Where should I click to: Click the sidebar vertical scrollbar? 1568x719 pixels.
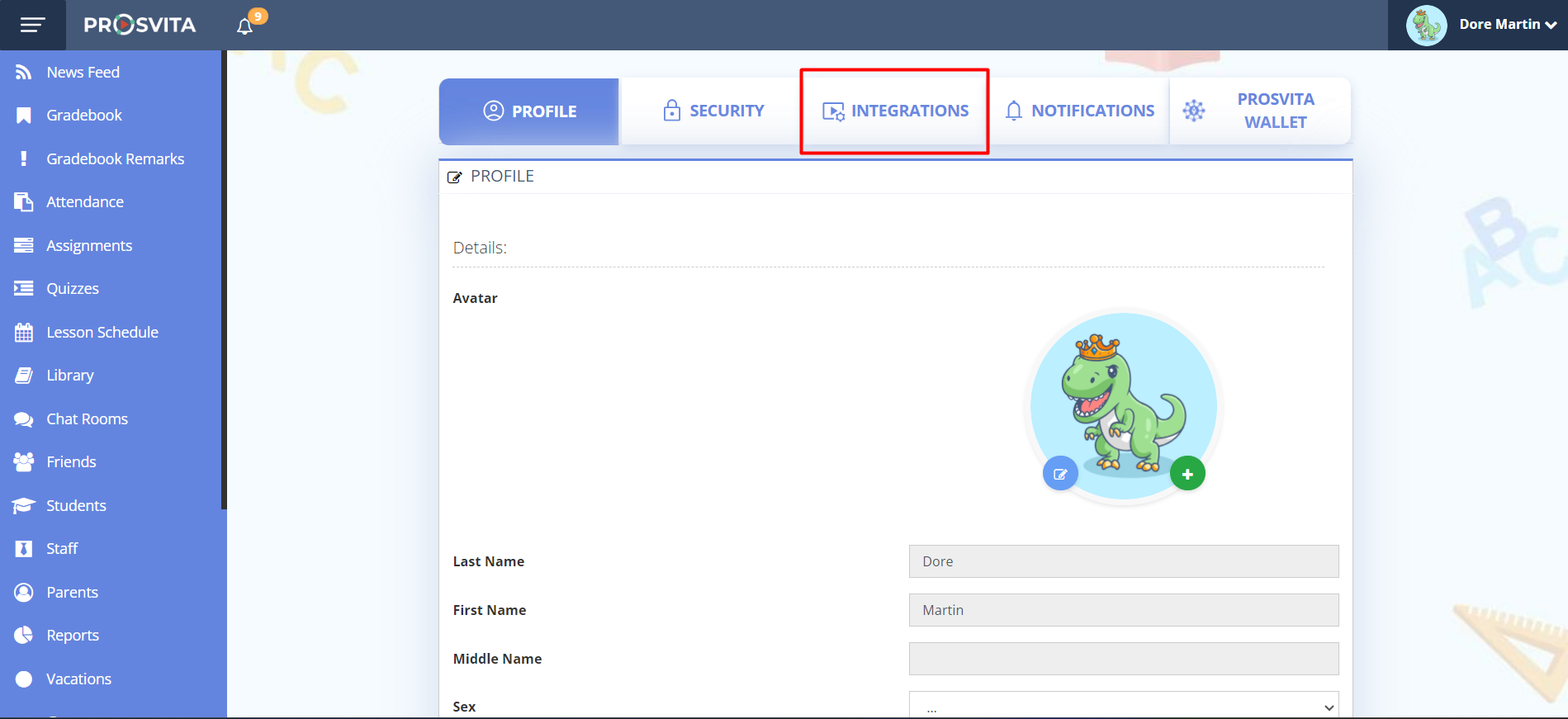pyautogui.click(x=224, y=280)
